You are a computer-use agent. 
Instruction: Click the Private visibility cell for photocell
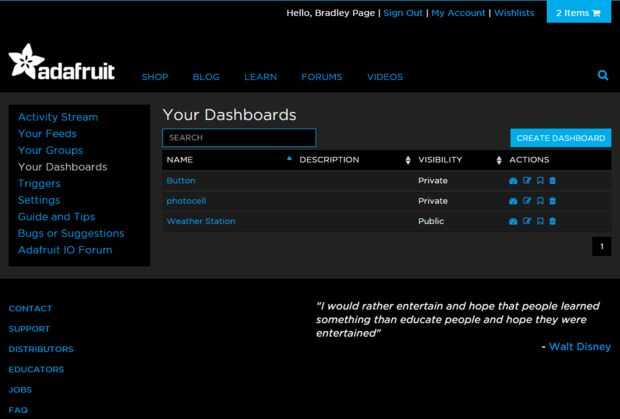(433, 201)
